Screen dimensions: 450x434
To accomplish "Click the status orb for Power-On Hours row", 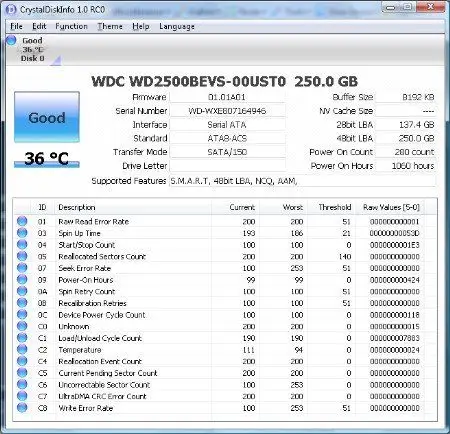I will [x=22, y=279].
